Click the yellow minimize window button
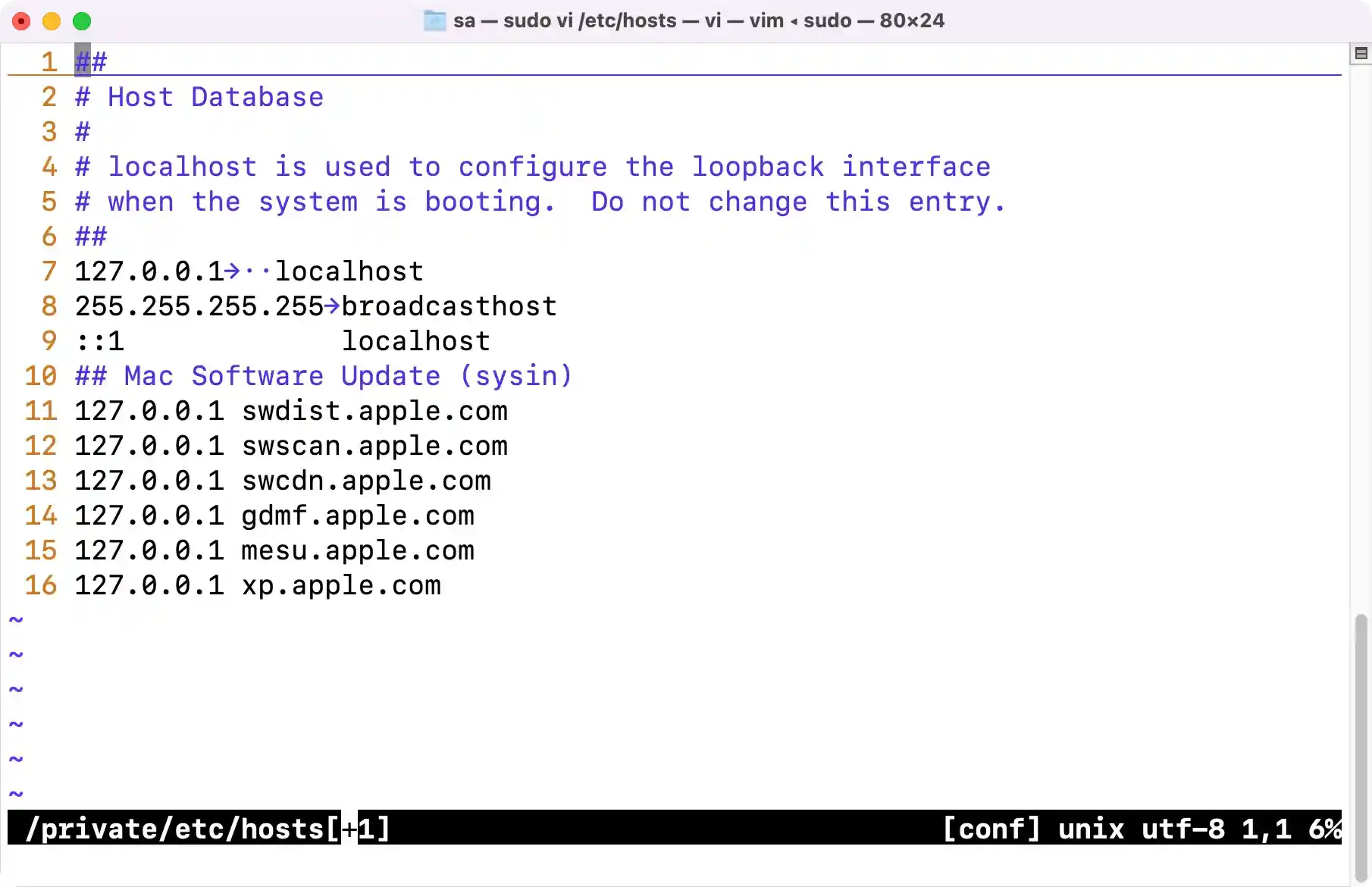 click(52, 21)
